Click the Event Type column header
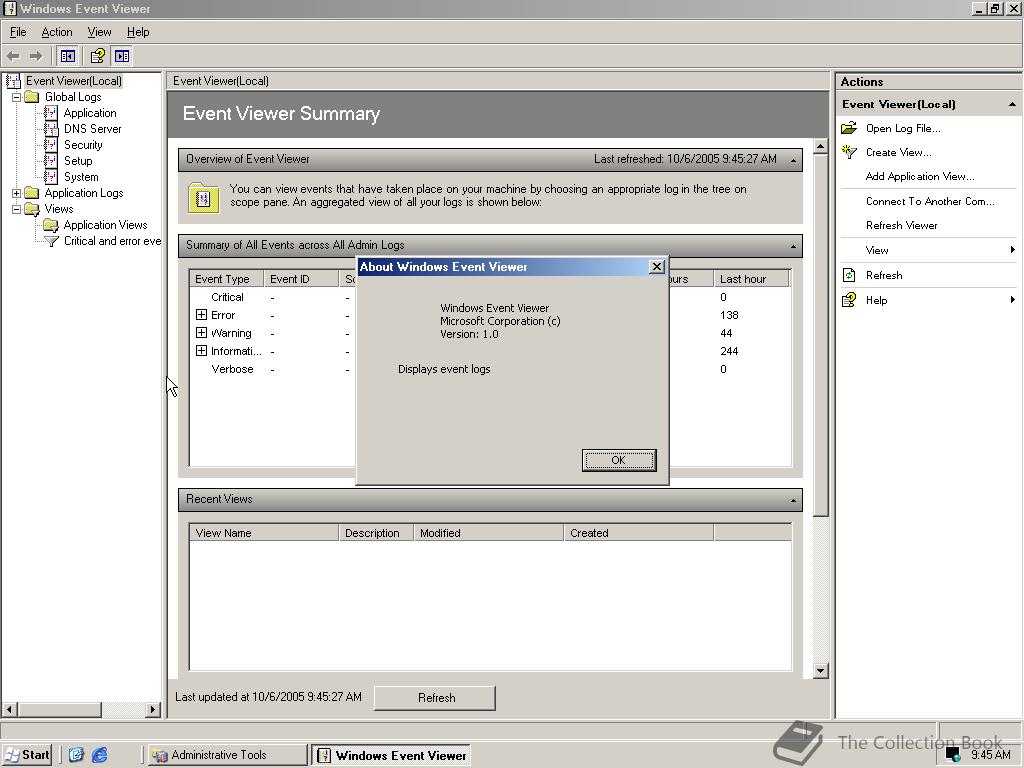The height and width of the screenshot is (768, 1024). coord(226,279)
